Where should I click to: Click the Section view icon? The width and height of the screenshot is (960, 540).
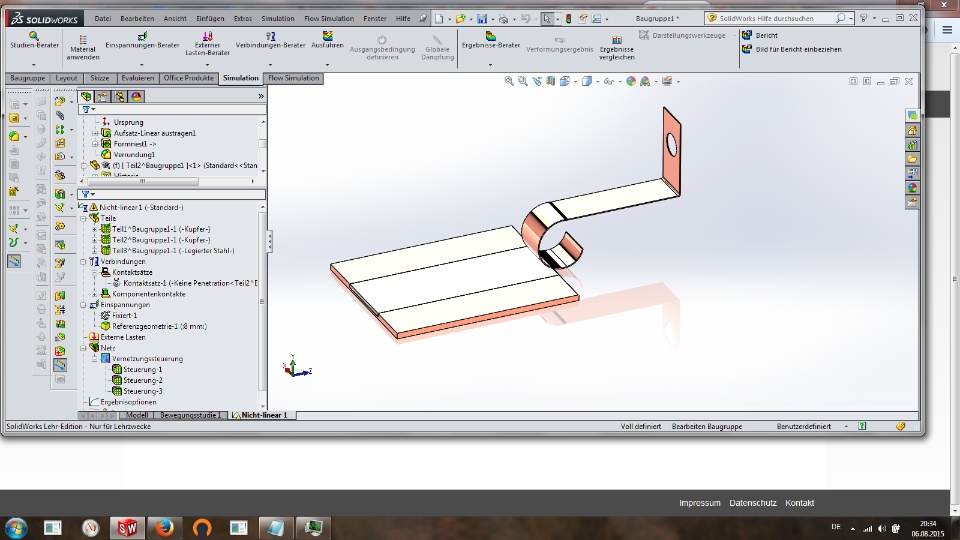coord(551,81)
